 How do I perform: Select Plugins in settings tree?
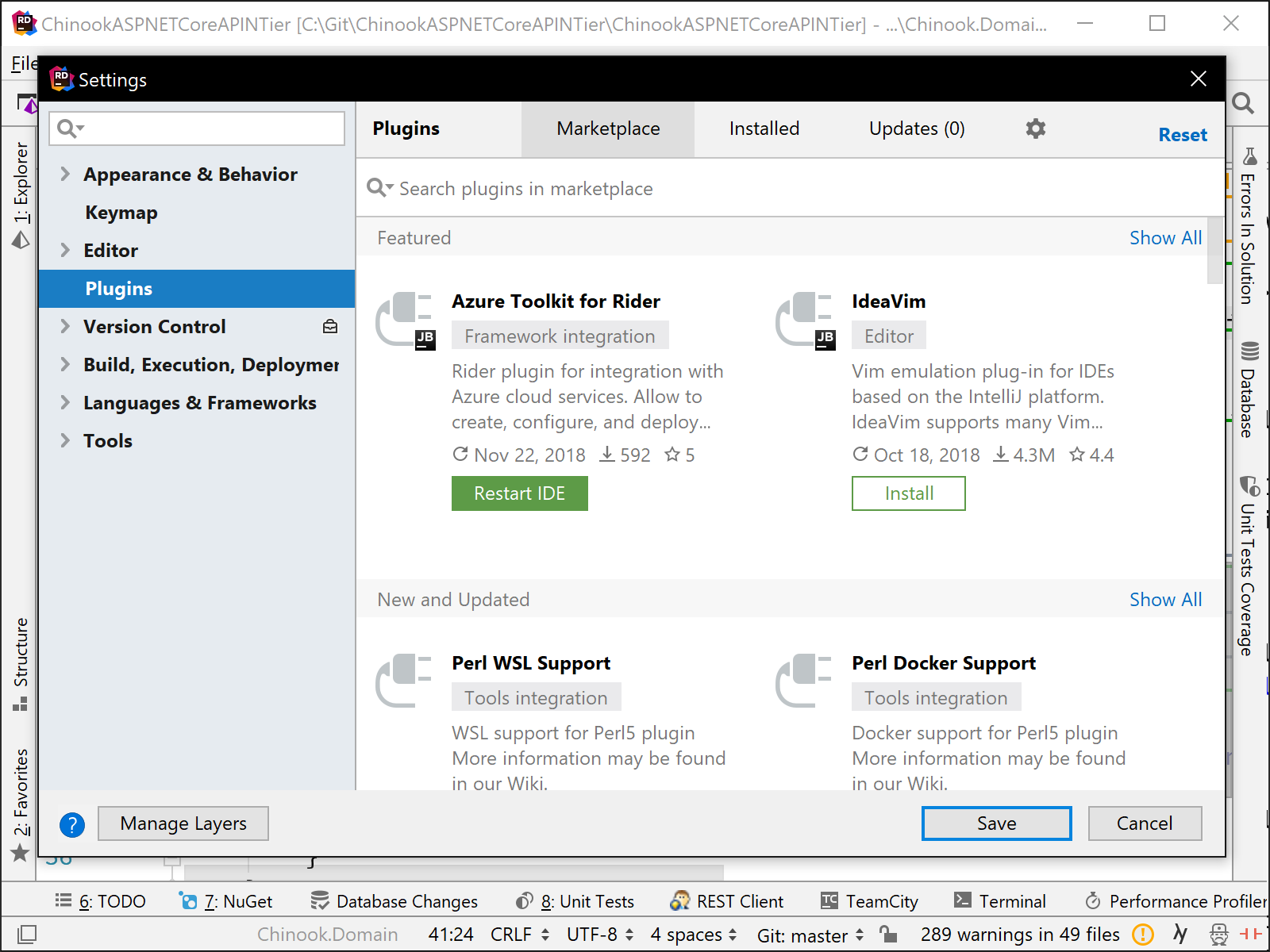pos(197,289)
